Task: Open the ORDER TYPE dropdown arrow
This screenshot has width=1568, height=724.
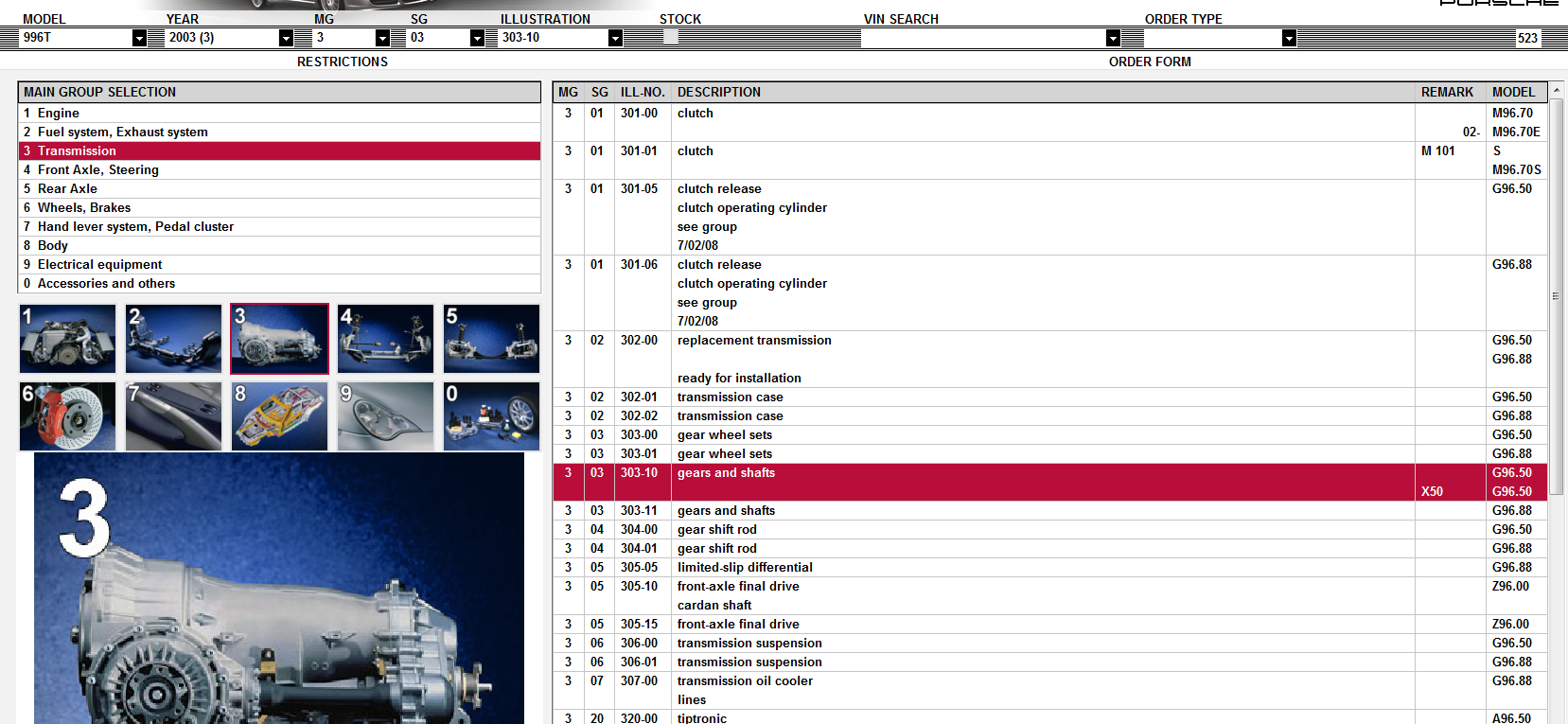Action: tap(1289, 38)
